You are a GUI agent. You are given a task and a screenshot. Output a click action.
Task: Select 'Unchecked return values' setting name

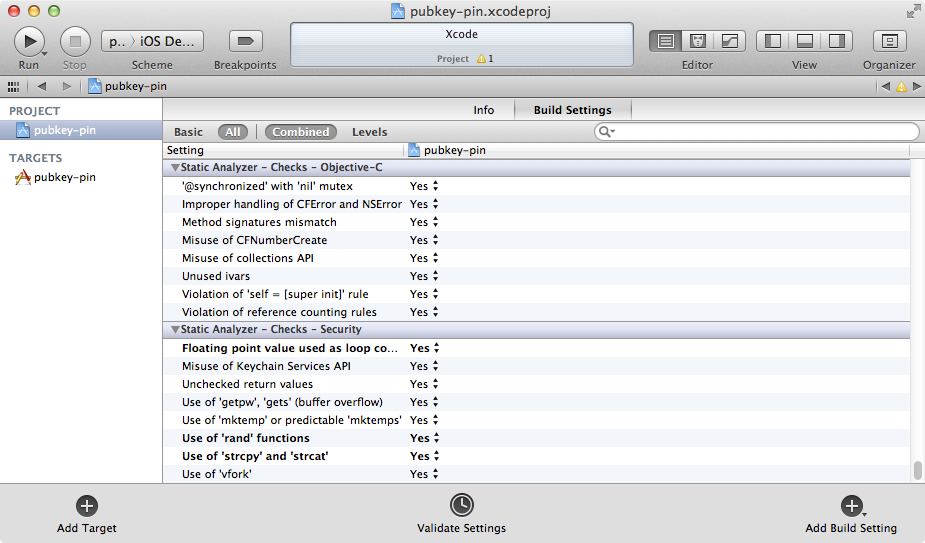pos(247,384)
